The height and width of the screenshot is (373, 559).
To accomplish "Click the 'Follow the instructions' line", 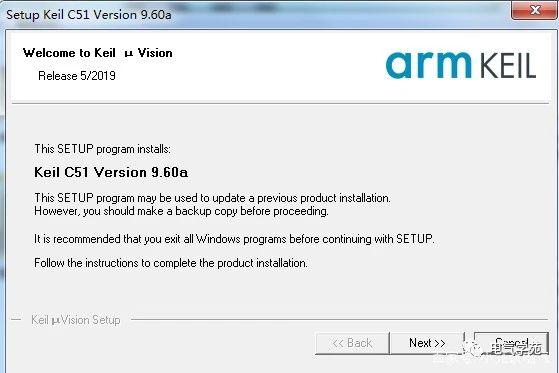I will coord(171,263).
